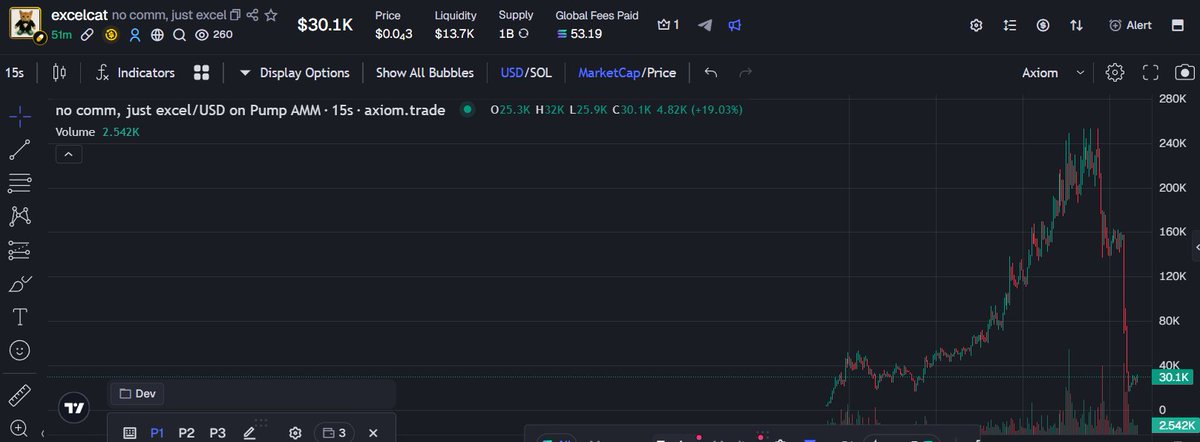The width and height of the screenshot is (1200, 442).
Task: Open top bar settings gear
Action: (977, 25)
